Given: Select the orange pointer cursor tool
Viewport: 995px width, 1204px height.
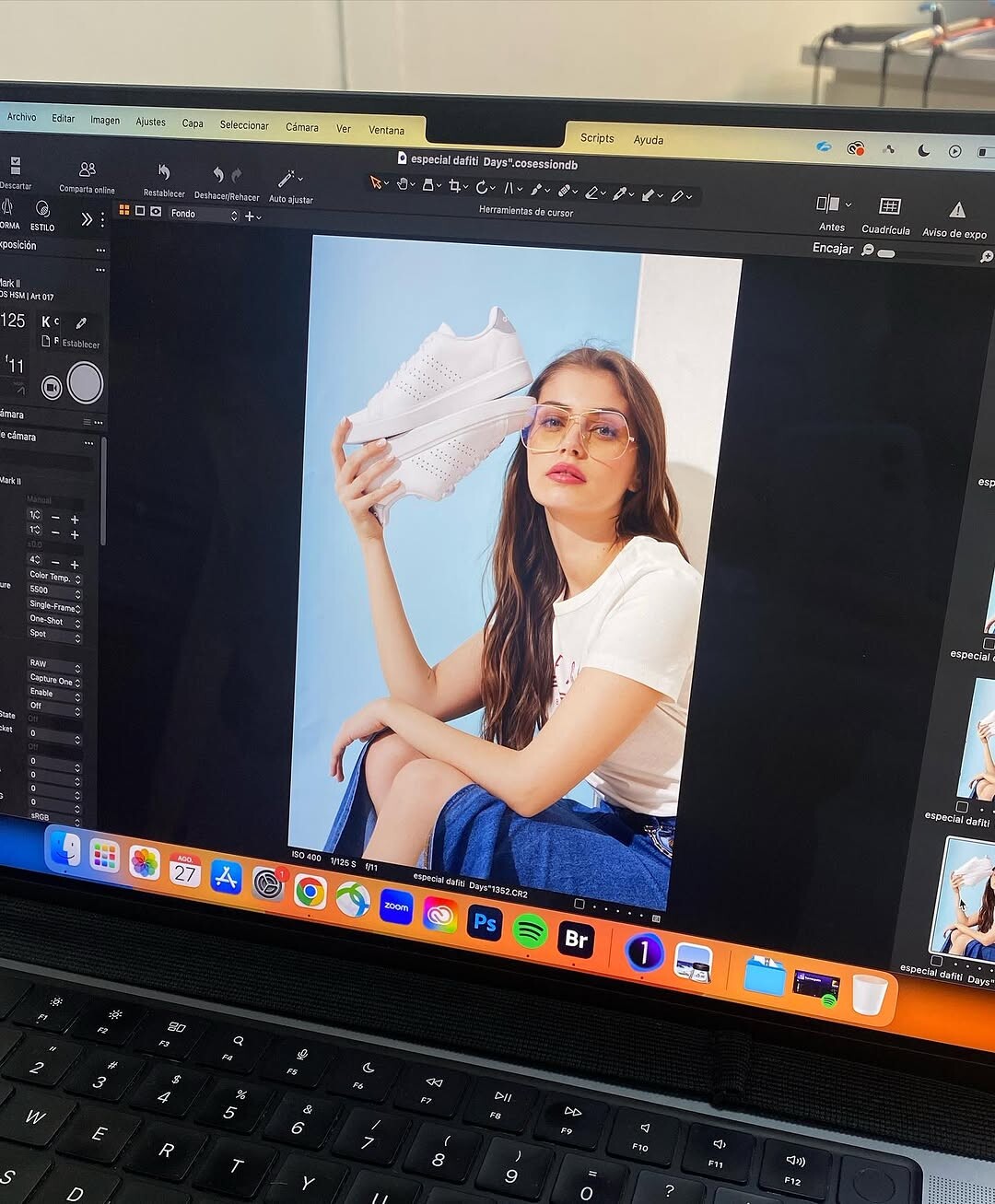Looking at the screenshot, I should pyautogui.click(x=376, y=182).
